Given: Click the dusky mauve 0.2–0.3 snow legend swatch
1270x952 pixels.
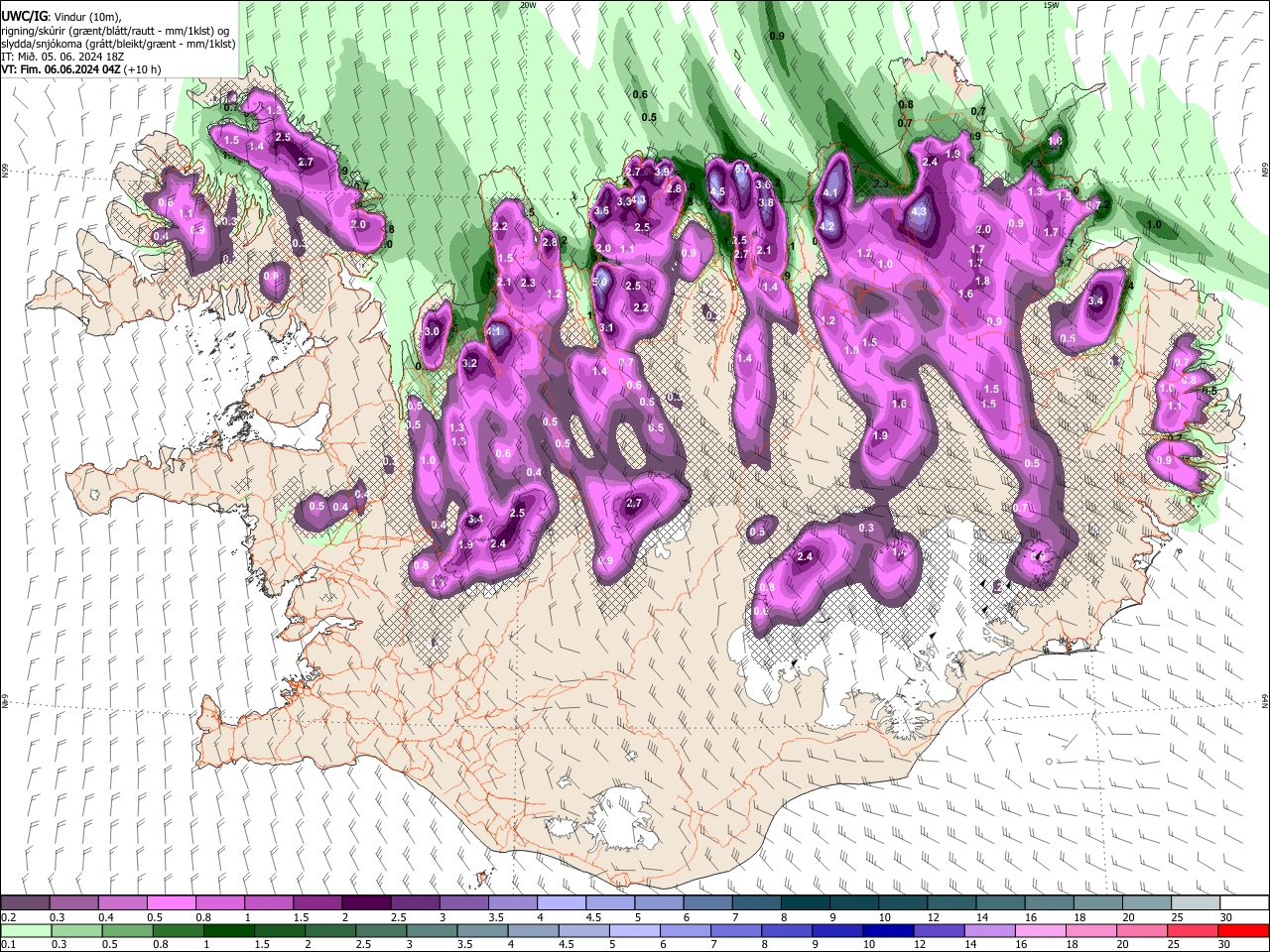Looking at the screenshot, I should click(x=25, y=903).
